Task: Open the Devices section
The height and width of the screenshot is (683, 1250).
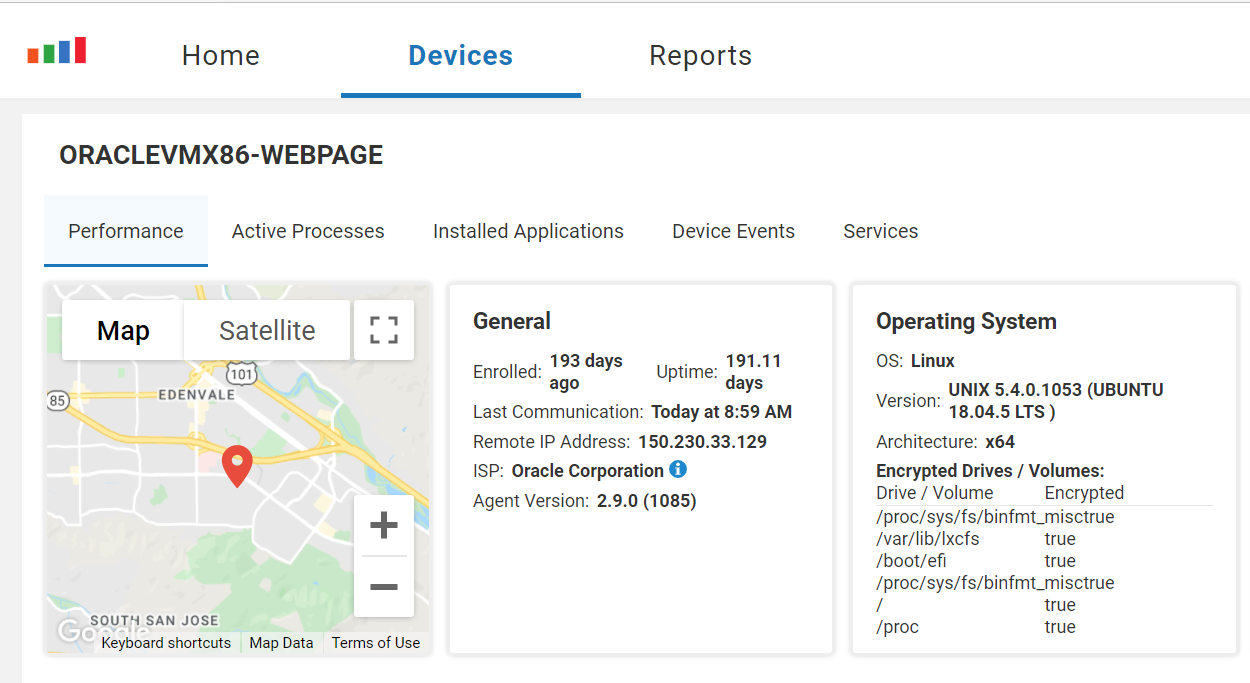Action: point(461,55)
